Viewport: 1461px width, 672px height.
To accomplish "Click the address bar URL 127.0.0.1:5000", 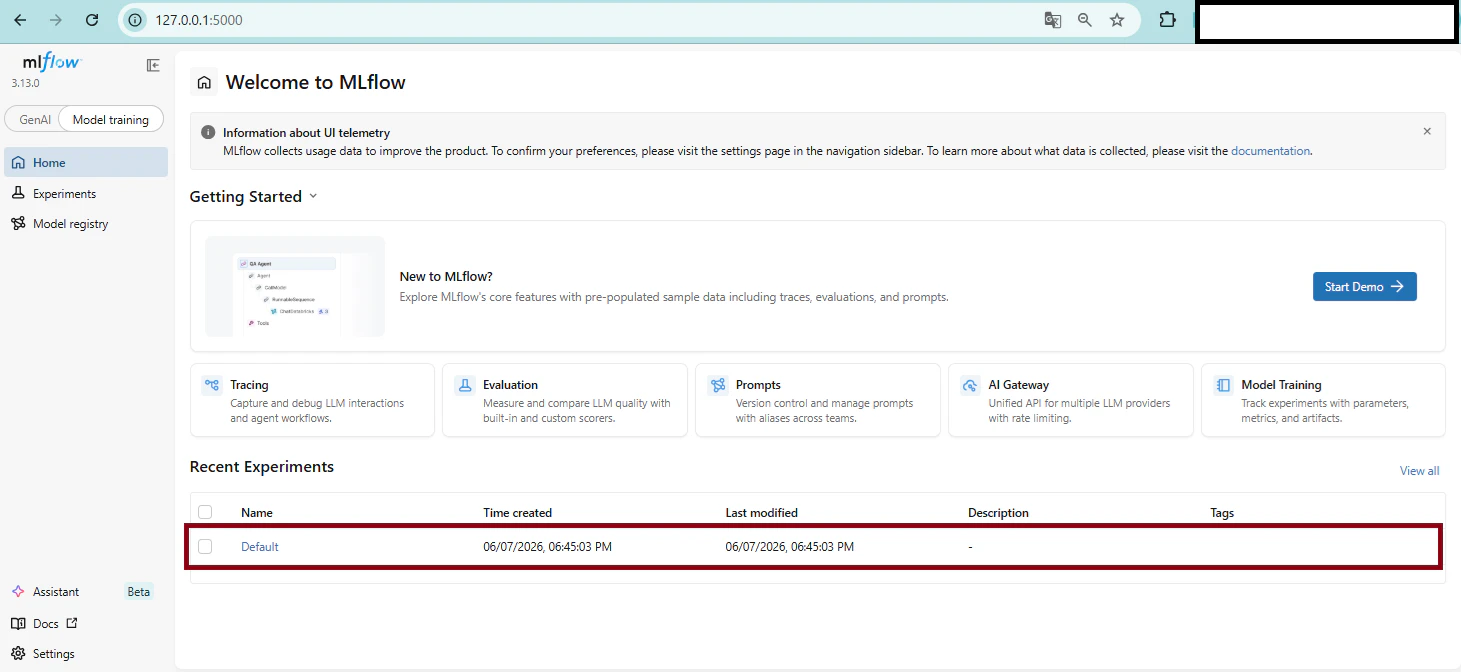I will pos(198,20).
